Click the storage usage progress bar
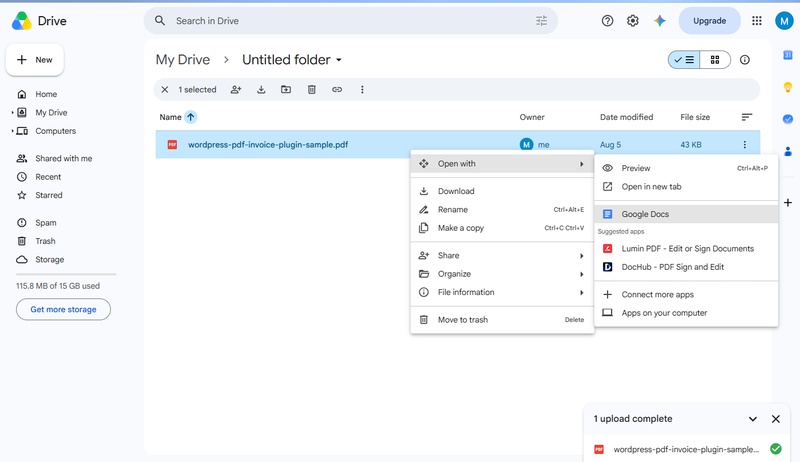Image resolution: width=800 pixels, height=462 pixels. 66,274
